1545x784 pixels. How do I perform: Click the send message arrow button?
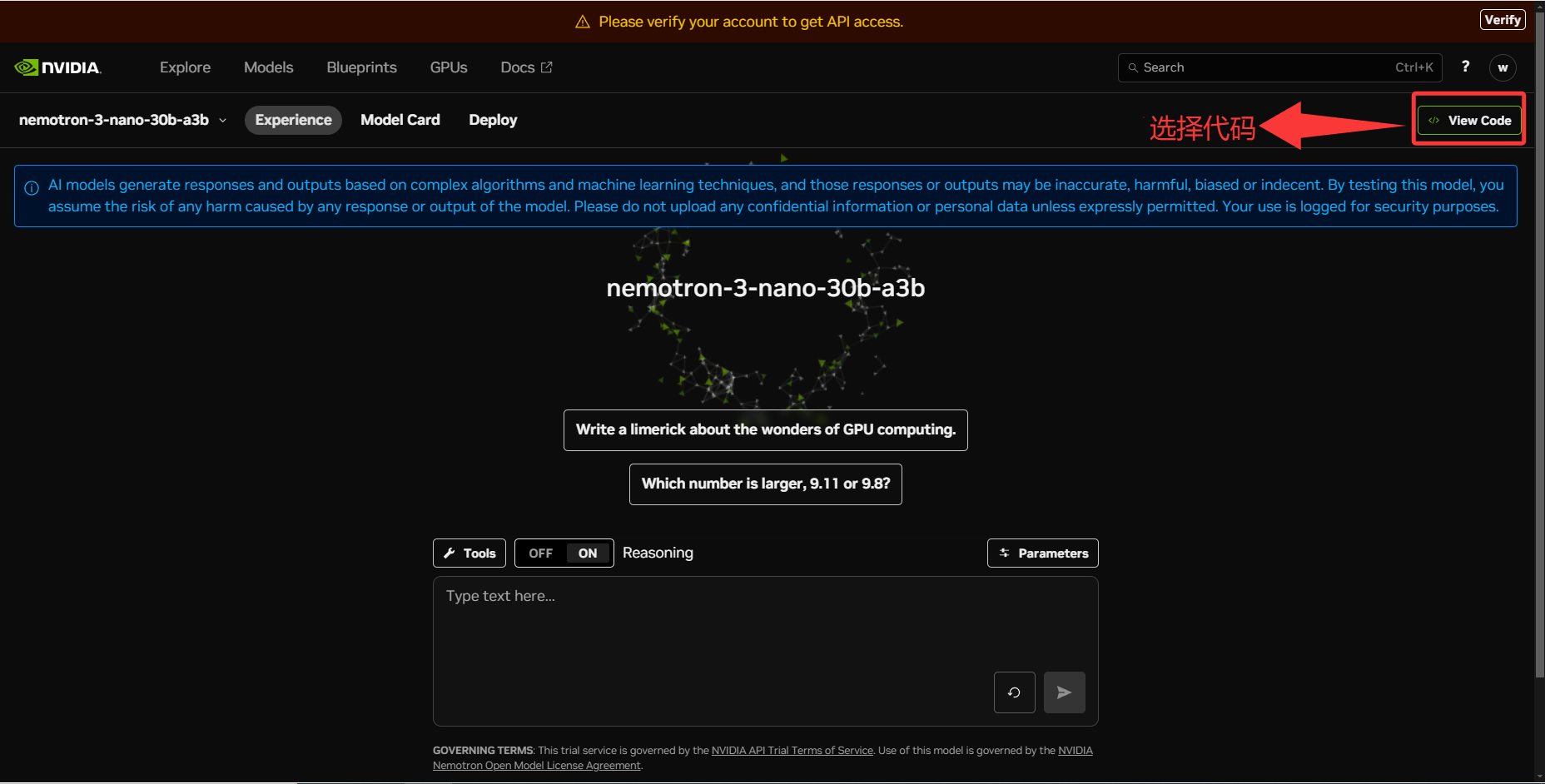click(x=1064, y=692)
